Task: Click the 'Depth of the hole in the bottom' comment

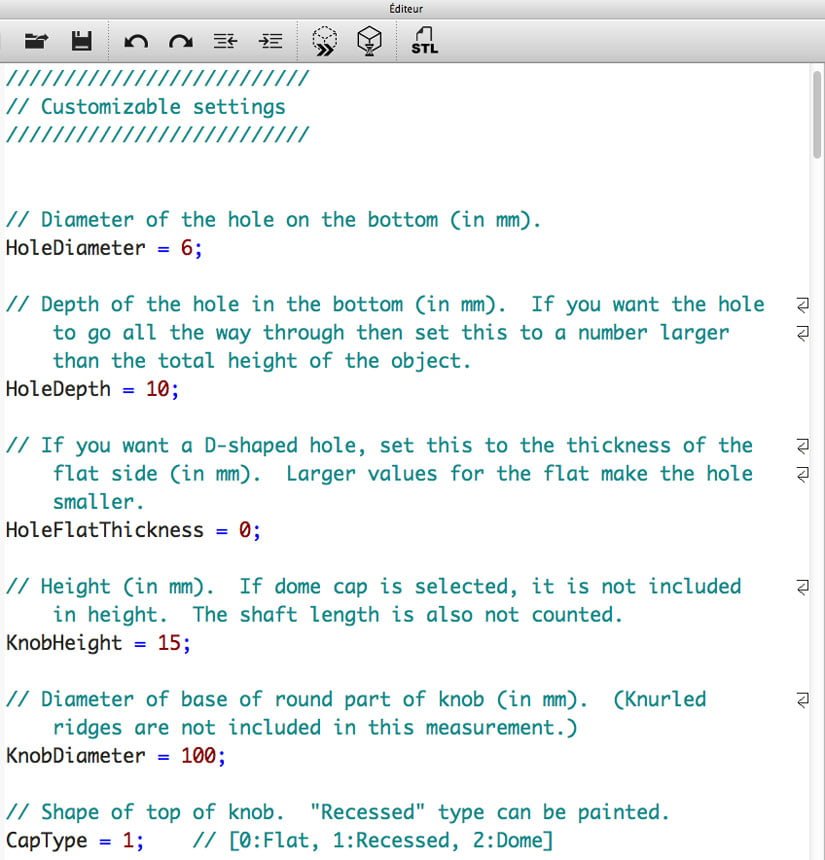Action: click(385, 304)
